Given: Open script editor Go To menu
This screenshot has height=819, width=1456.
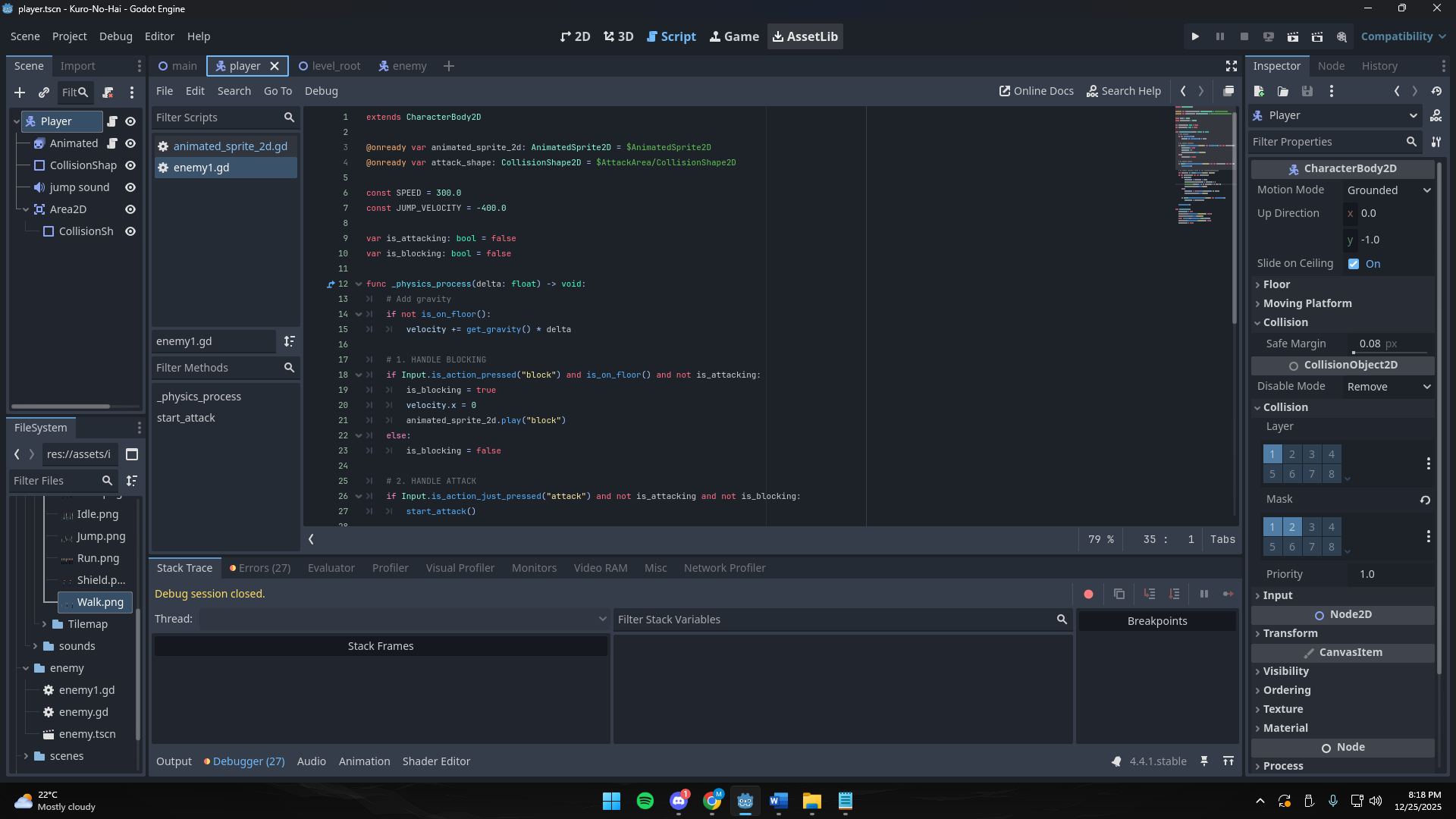Looking at the screenshot, I should [x=278, y=91].
